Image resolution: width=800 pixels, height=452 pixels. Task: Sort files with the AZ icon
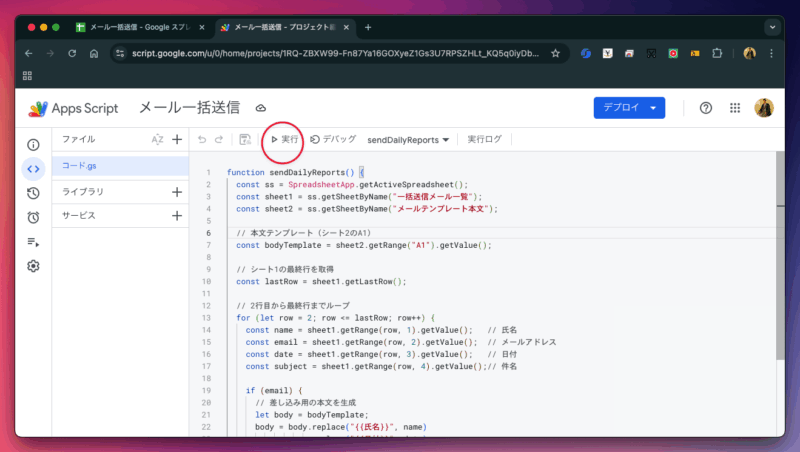(x=157, y=140)
